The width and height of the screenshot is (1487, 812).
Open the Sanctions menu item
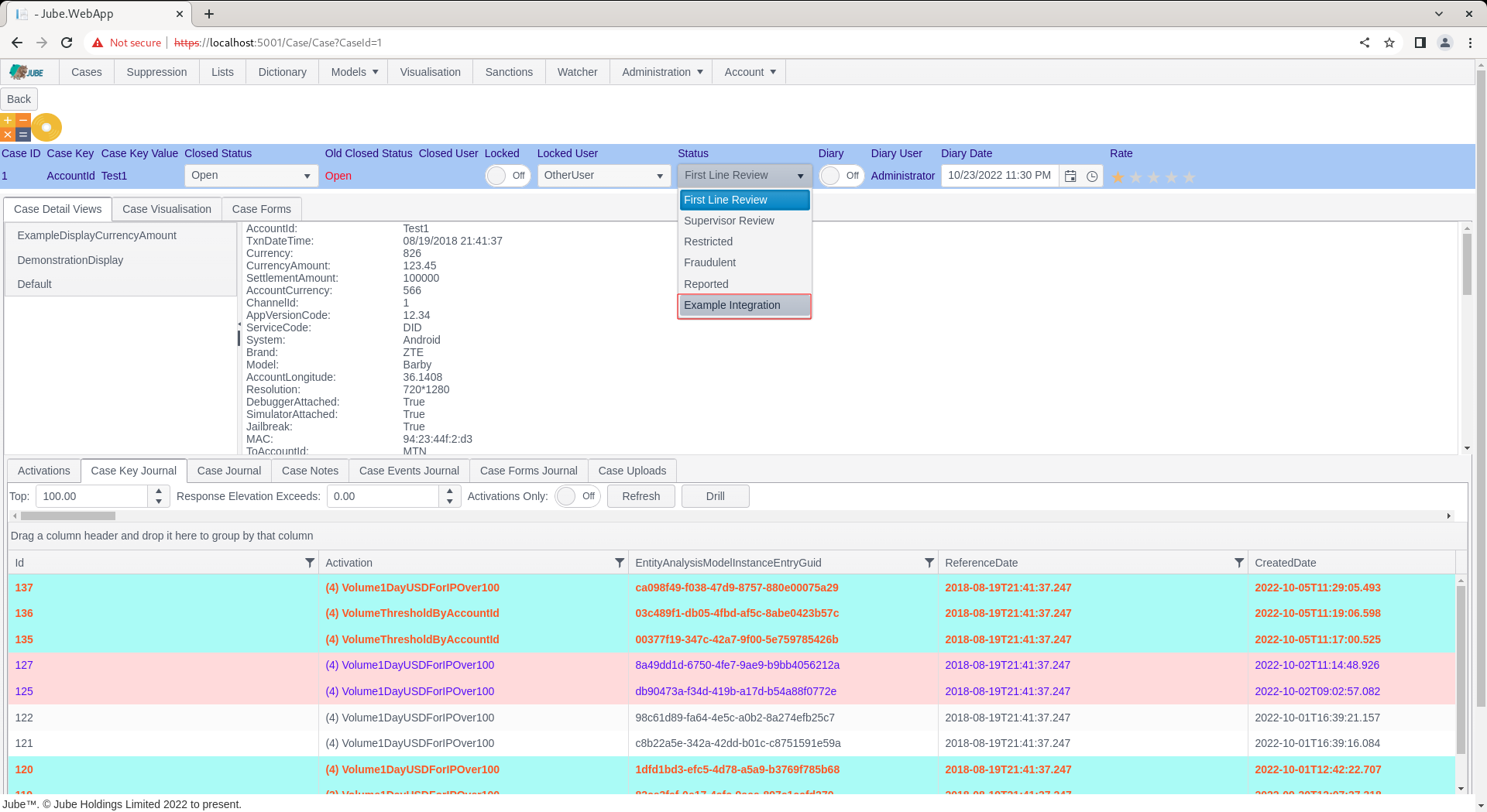(509, 72)
